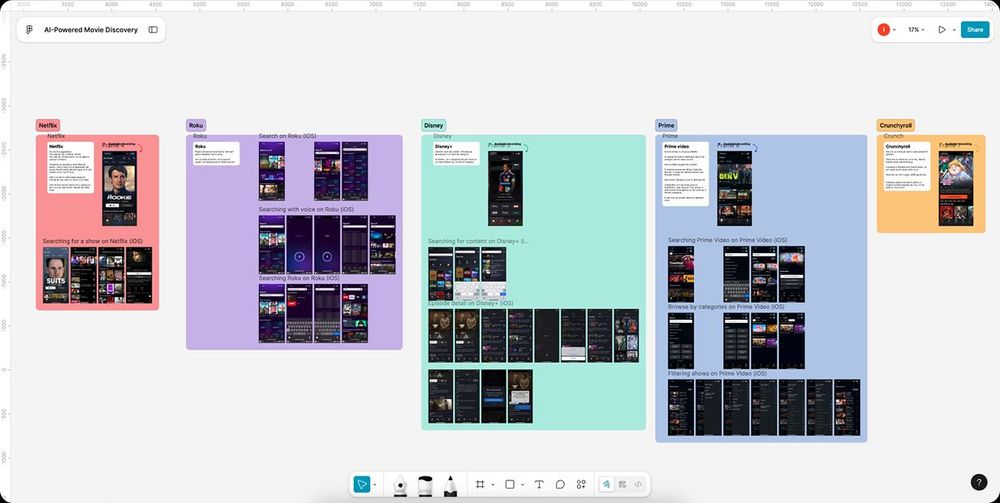1000x503 pixels.
Task: Select first Roku voice microphone screen
Action: pyautogui.click(x=299, y=245)
